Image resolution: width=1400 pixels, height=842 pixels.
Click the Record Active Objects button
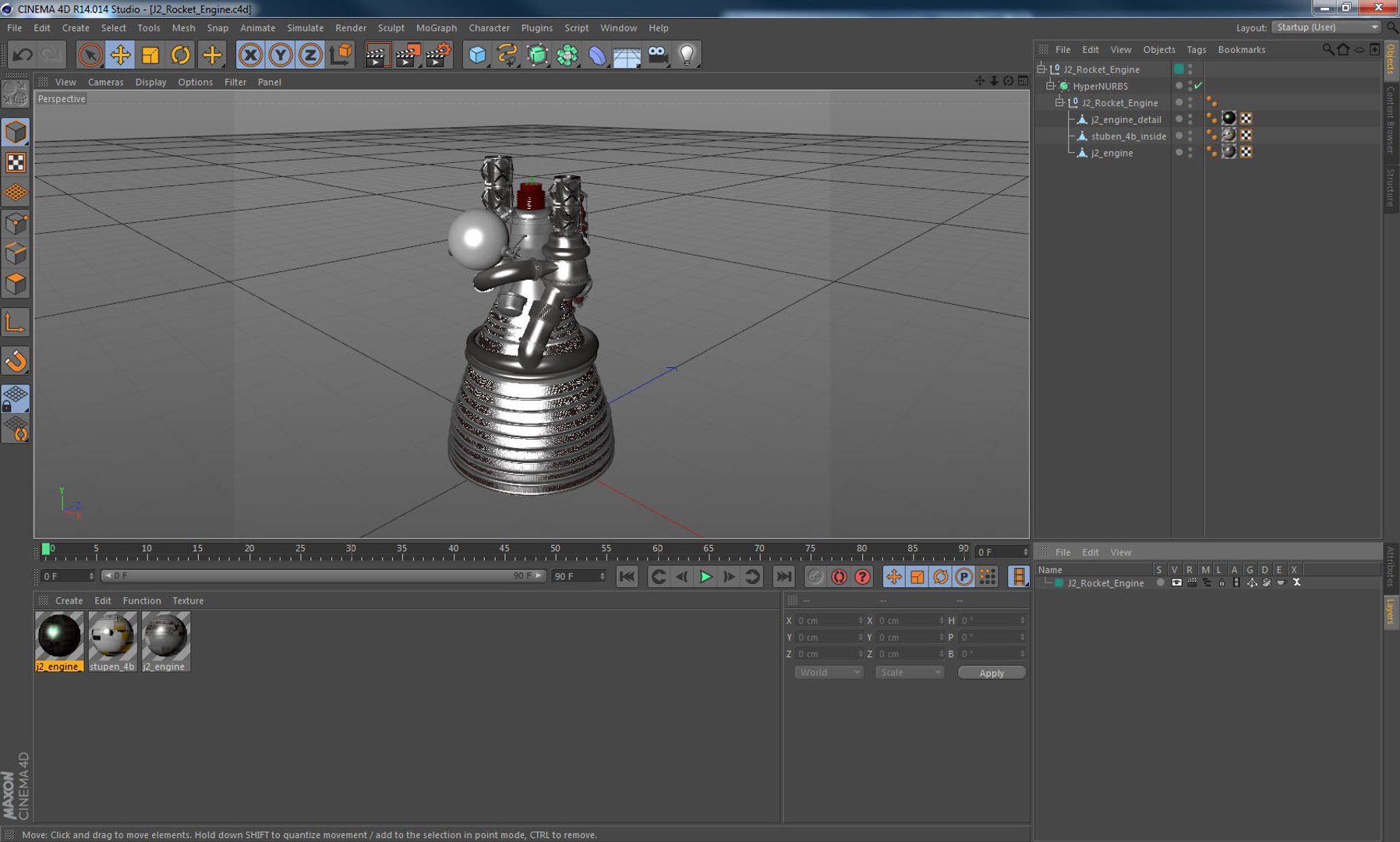point(815,576)
